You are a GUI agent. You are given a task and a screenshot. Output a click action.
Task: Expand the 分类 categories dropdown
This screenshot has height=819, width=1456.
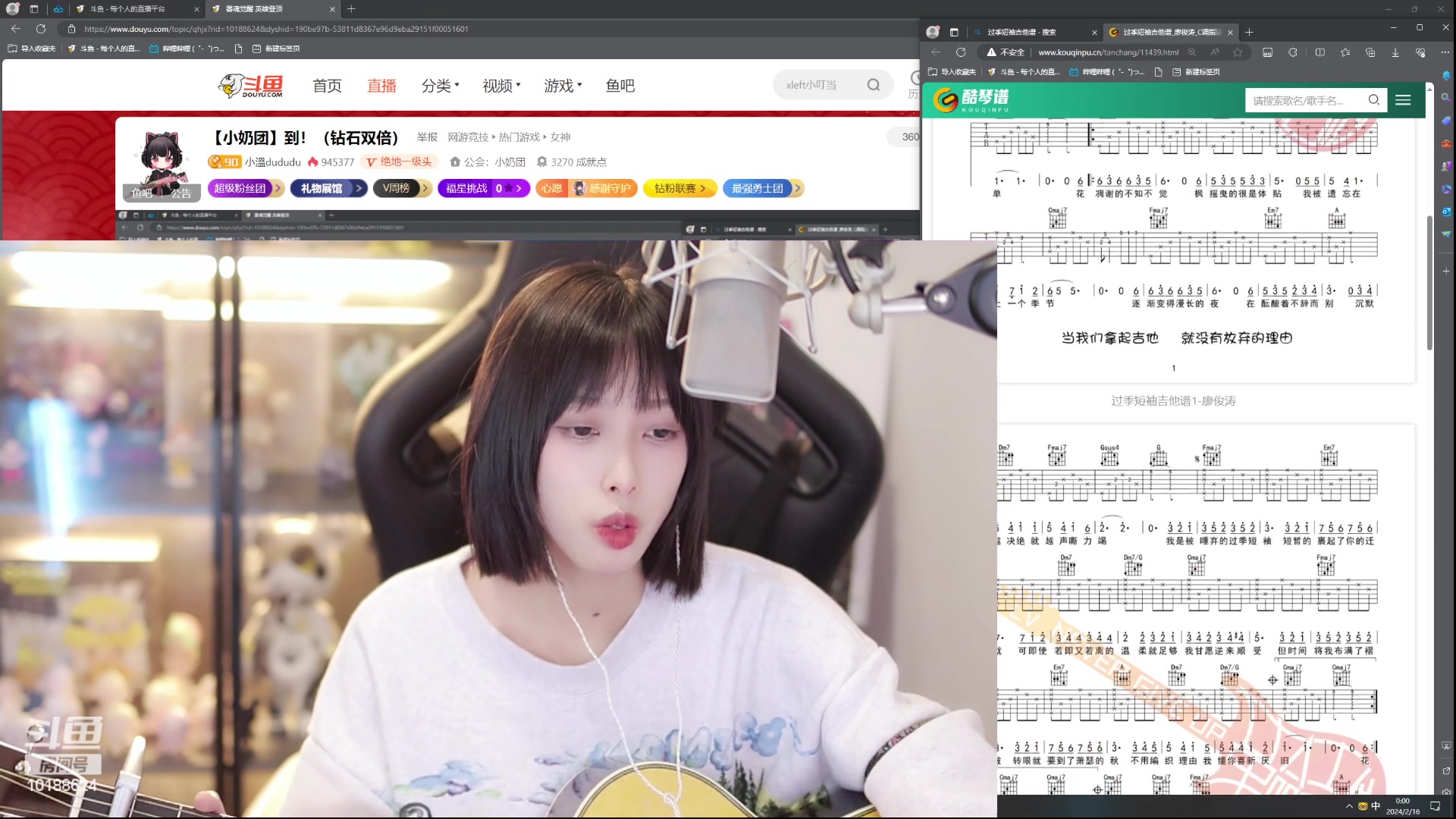(441, 86)
